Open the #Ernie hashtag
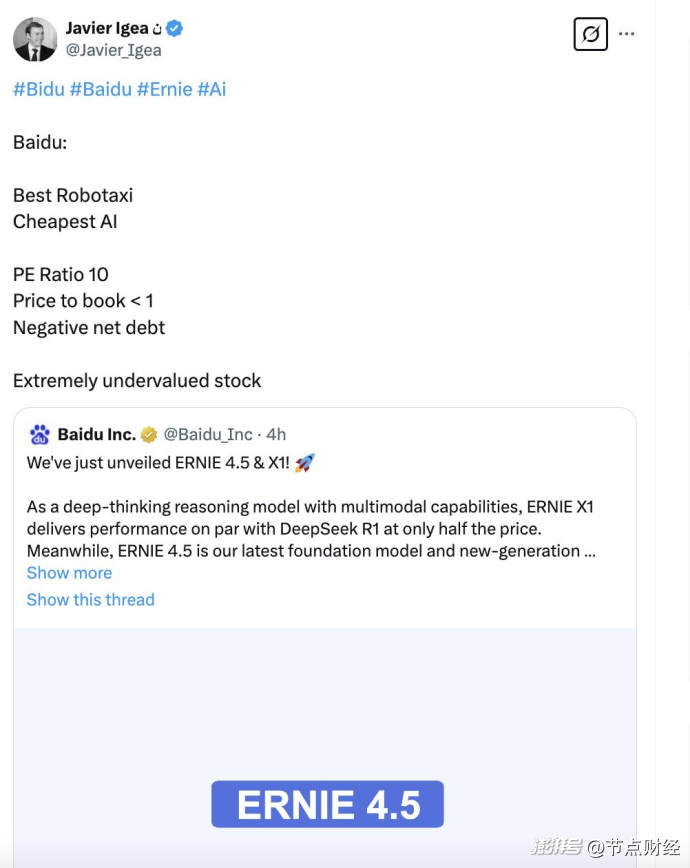 pos(164,89)
